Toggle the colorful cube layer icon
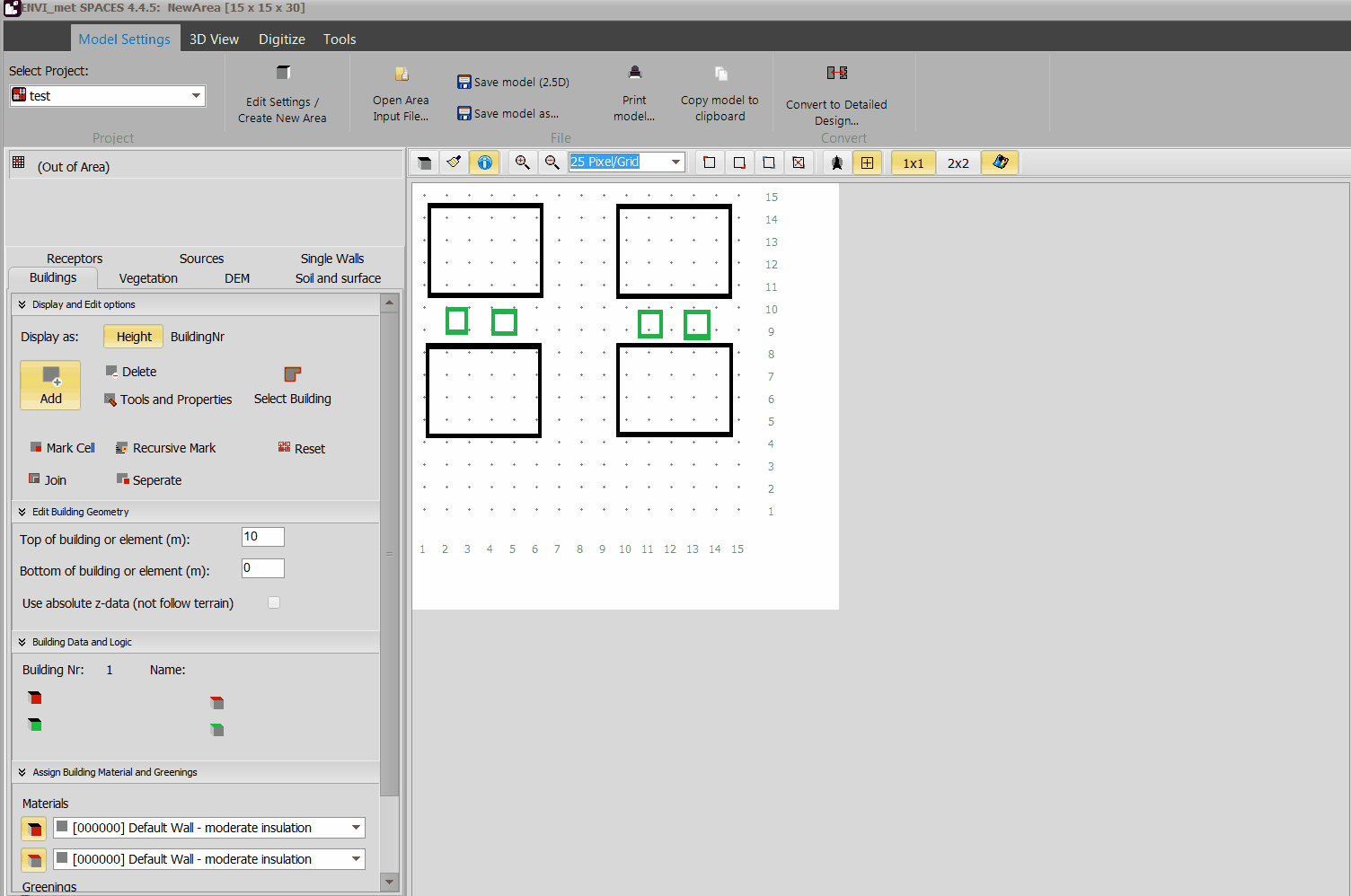1351x896 pixels. pyautogui.click(x=1000, y=163)
